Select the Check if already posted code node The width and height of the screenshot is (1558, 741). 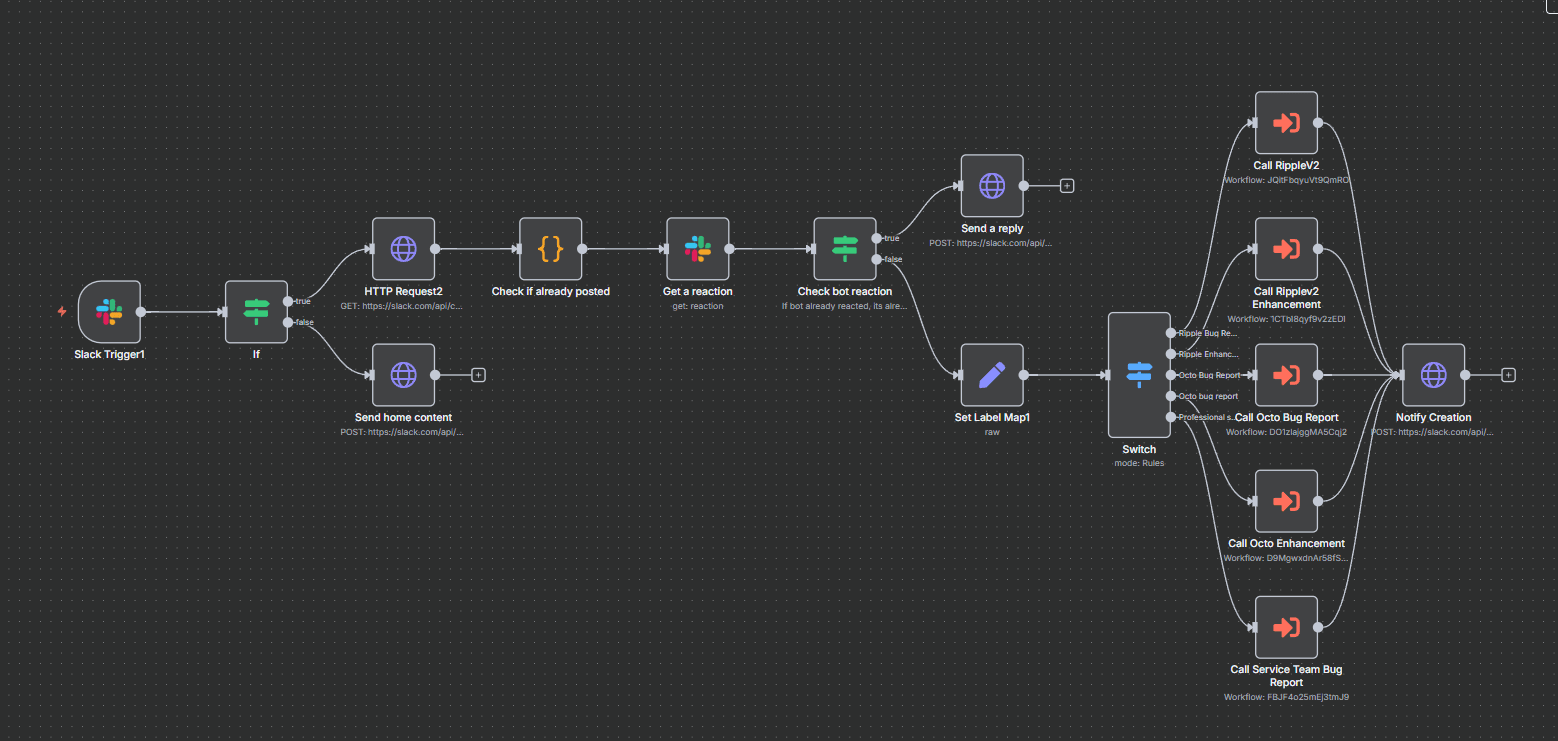pos(550,249)
